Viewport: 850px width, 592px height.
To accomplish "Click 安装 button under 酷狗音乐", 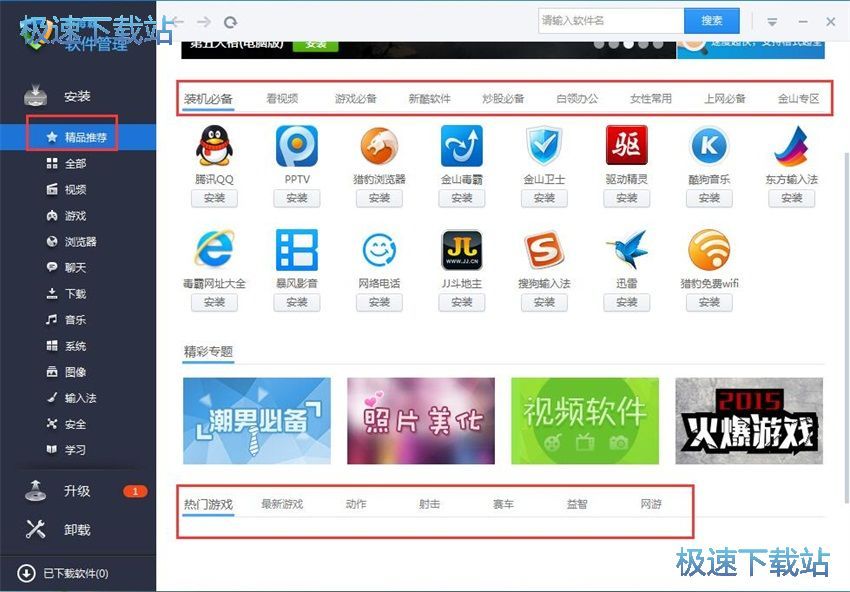I will coord(709,198).
